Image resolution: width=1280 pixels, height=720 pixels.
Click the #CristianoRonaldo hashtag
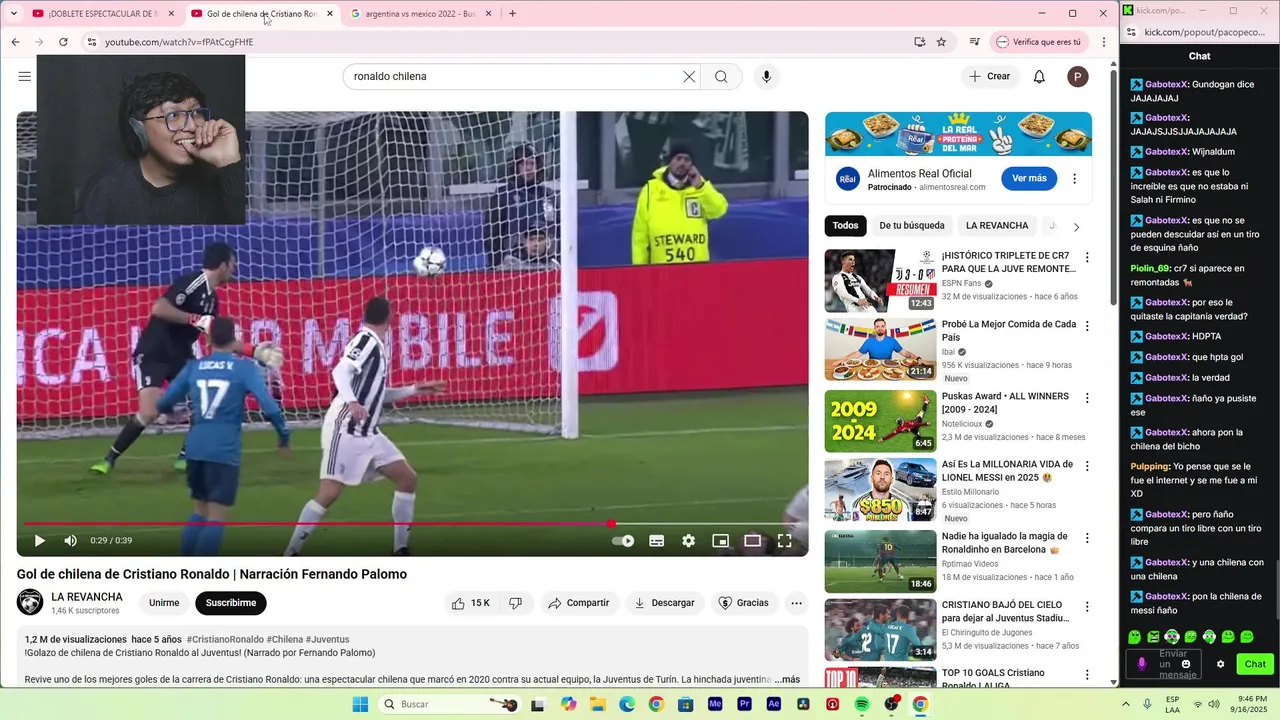coord(225,640)
